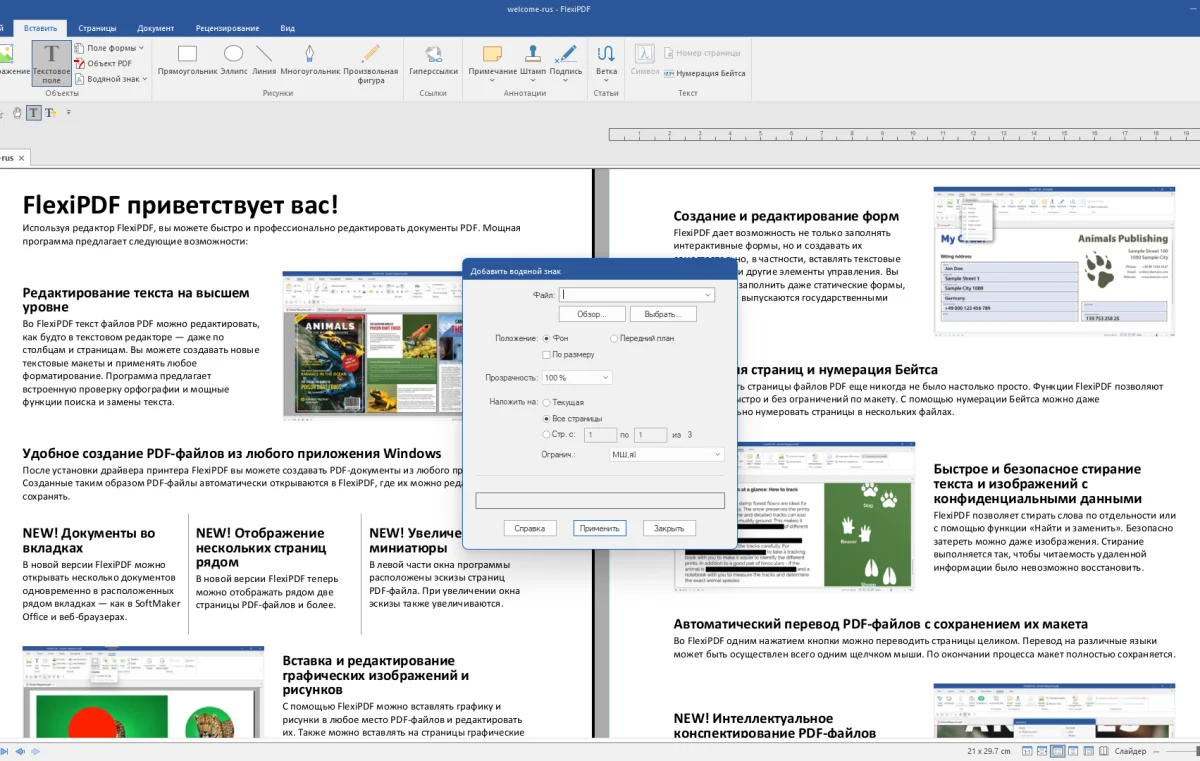Enable the По размеру checkbox
Screen dimensions: 1200x761
(546, 355)
